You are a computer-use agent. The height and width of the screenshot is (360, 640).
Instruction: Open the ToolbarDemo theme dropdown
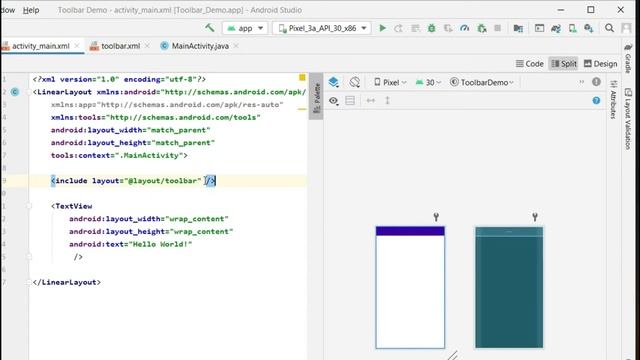point(482,82)
